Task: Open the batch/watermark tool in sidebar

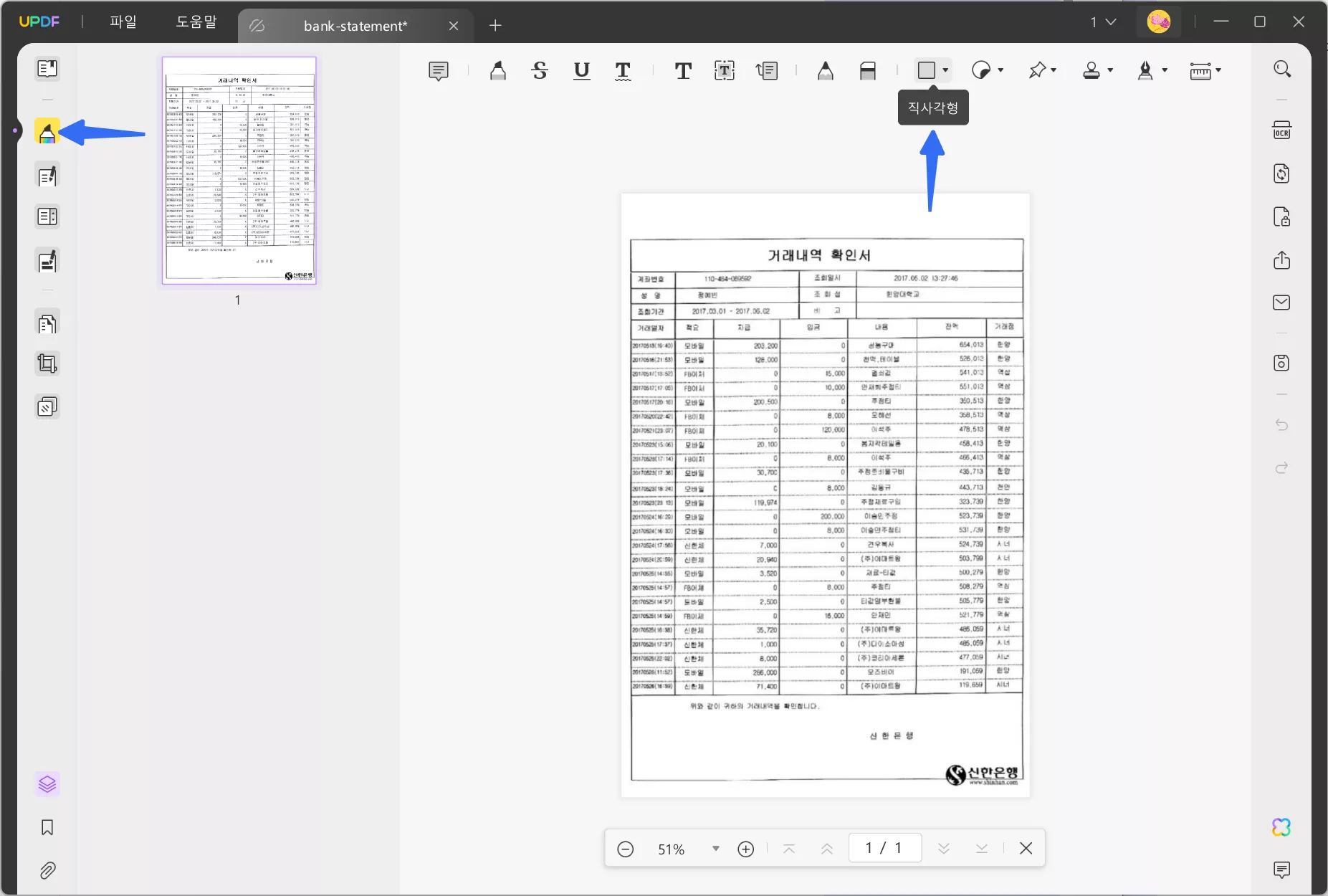Action: point(47,407)
